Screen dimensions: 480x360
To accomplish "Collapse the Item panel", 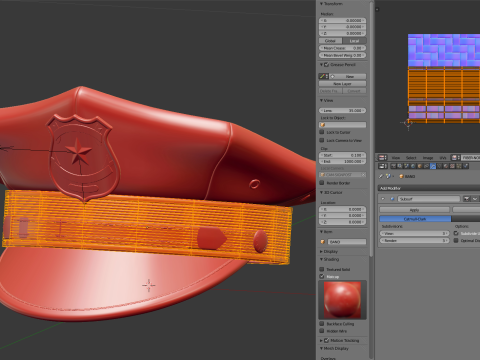I will click(322, 231).
